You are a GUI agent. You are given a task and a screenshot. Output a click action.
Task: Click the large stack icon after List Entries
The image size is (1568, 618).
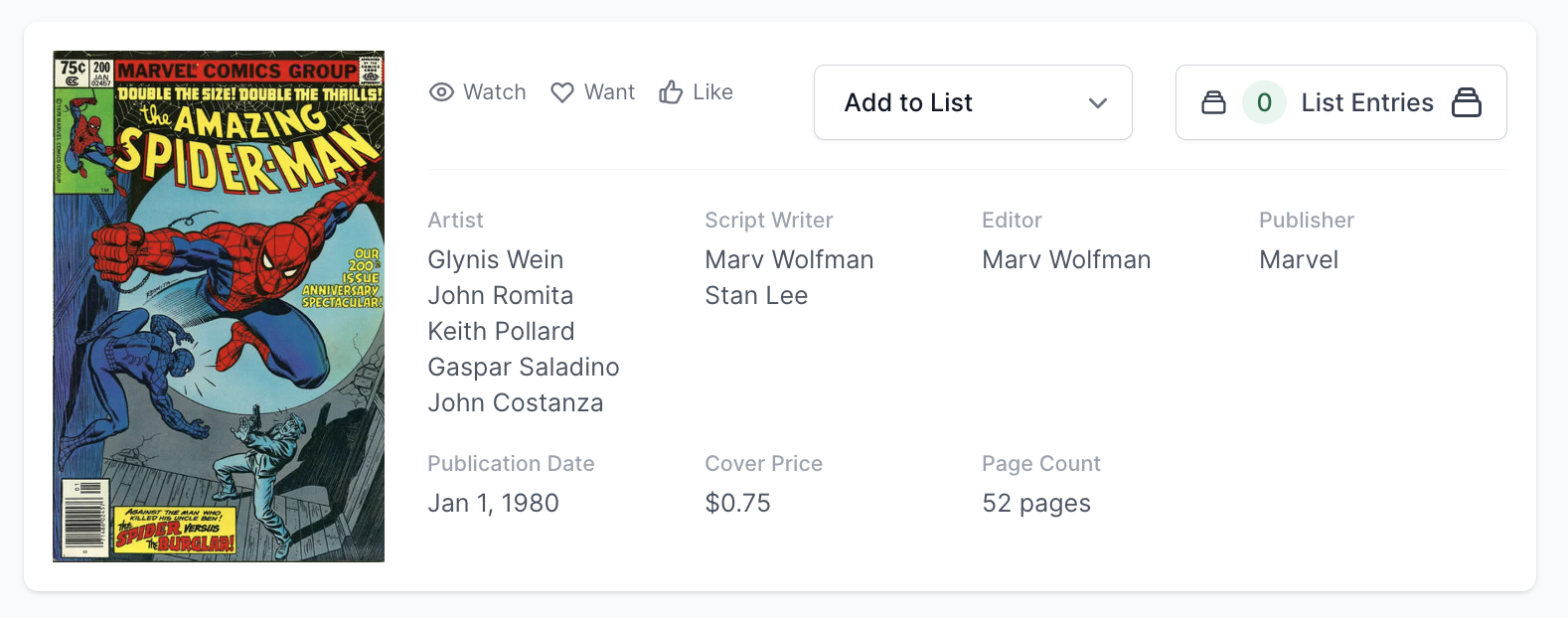pyautogui.click(x=1467, y=102)
